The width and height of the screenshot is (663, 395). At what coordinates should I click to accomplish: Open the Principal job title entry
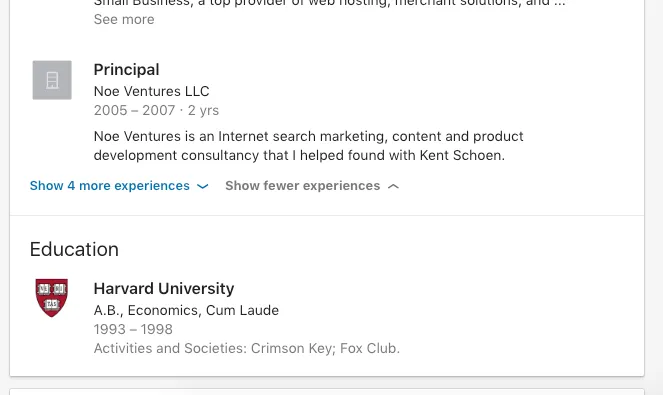tap(126, 70)
